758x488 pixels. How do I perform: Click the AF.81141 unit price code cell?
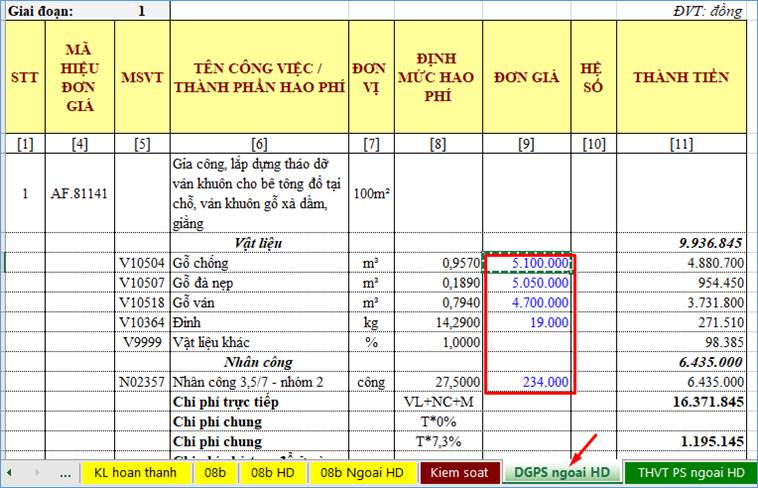point(80,193)
